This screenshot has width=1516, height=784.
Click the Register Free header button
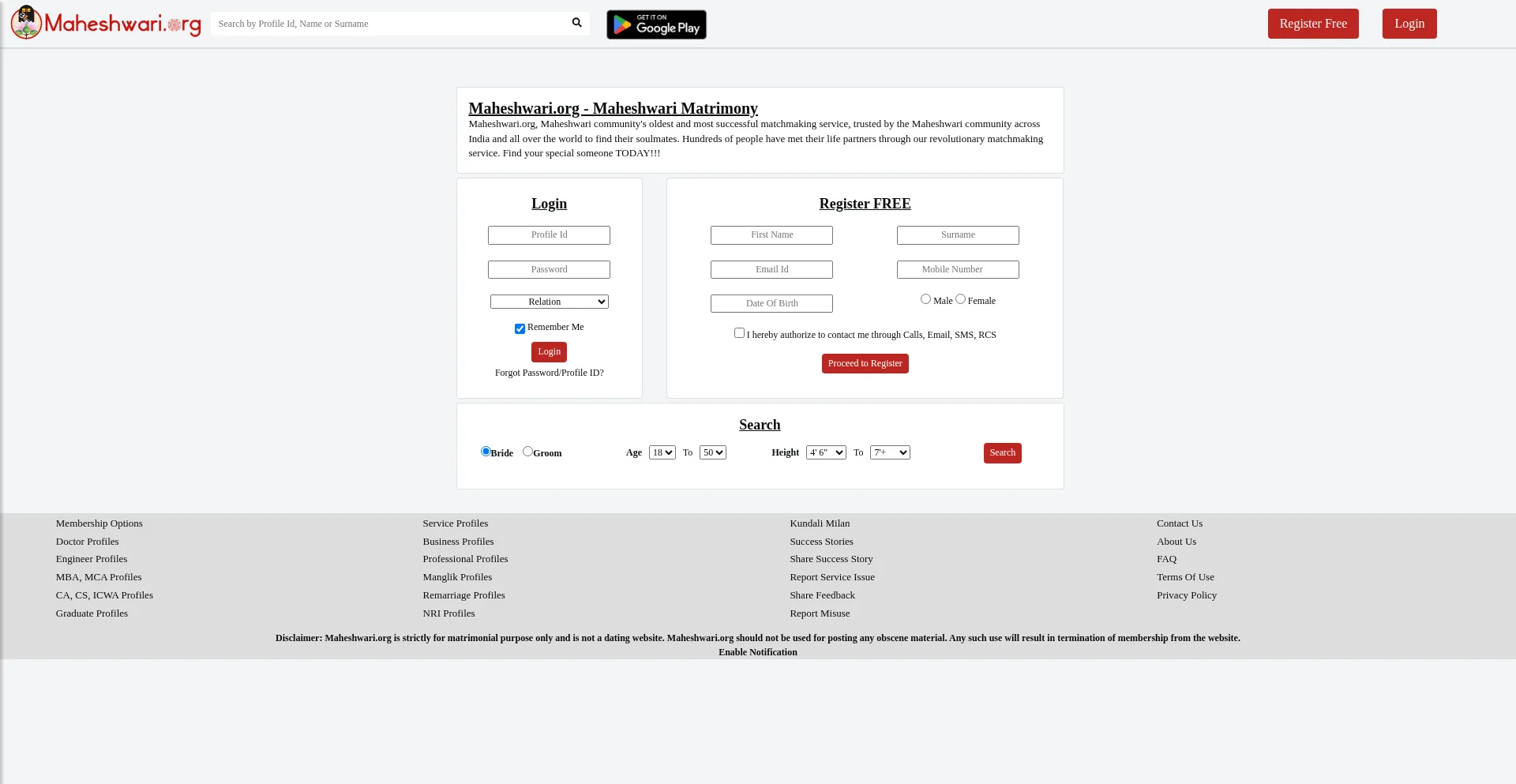pyautogui.click(x=1313, y=24)
